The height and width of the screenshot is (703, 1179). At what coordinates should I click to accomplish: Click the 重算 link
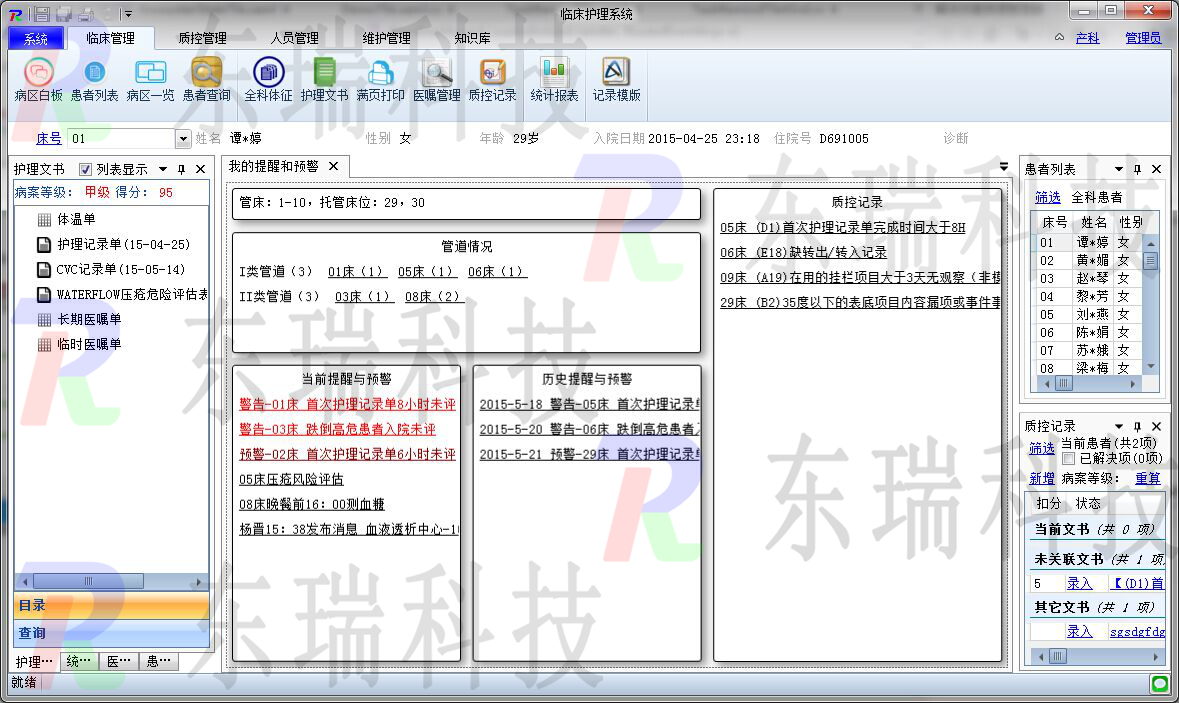pyautogui.click(x=1147, y=478)
